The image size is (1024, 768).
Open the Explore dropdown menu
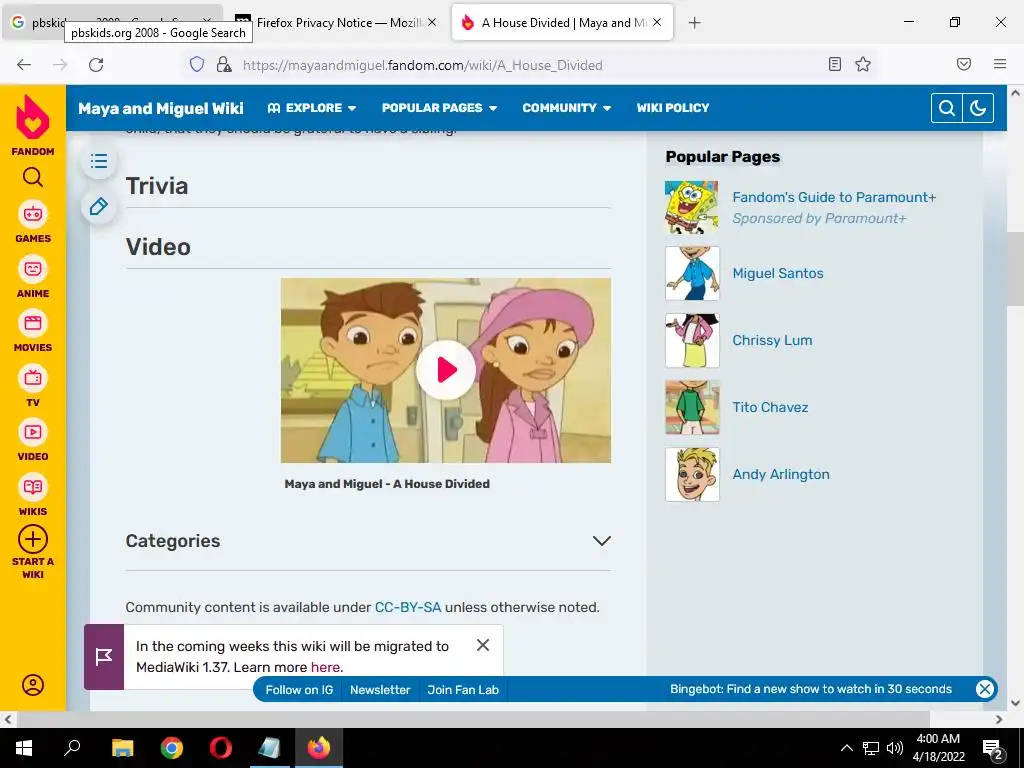click(312, 108)
